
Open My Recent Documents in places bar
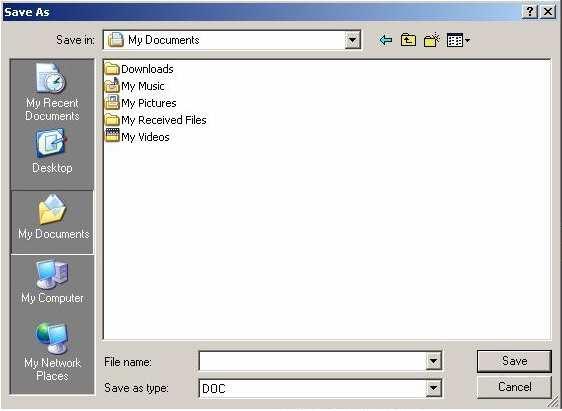pyautogui.click(x=52, y=92)
